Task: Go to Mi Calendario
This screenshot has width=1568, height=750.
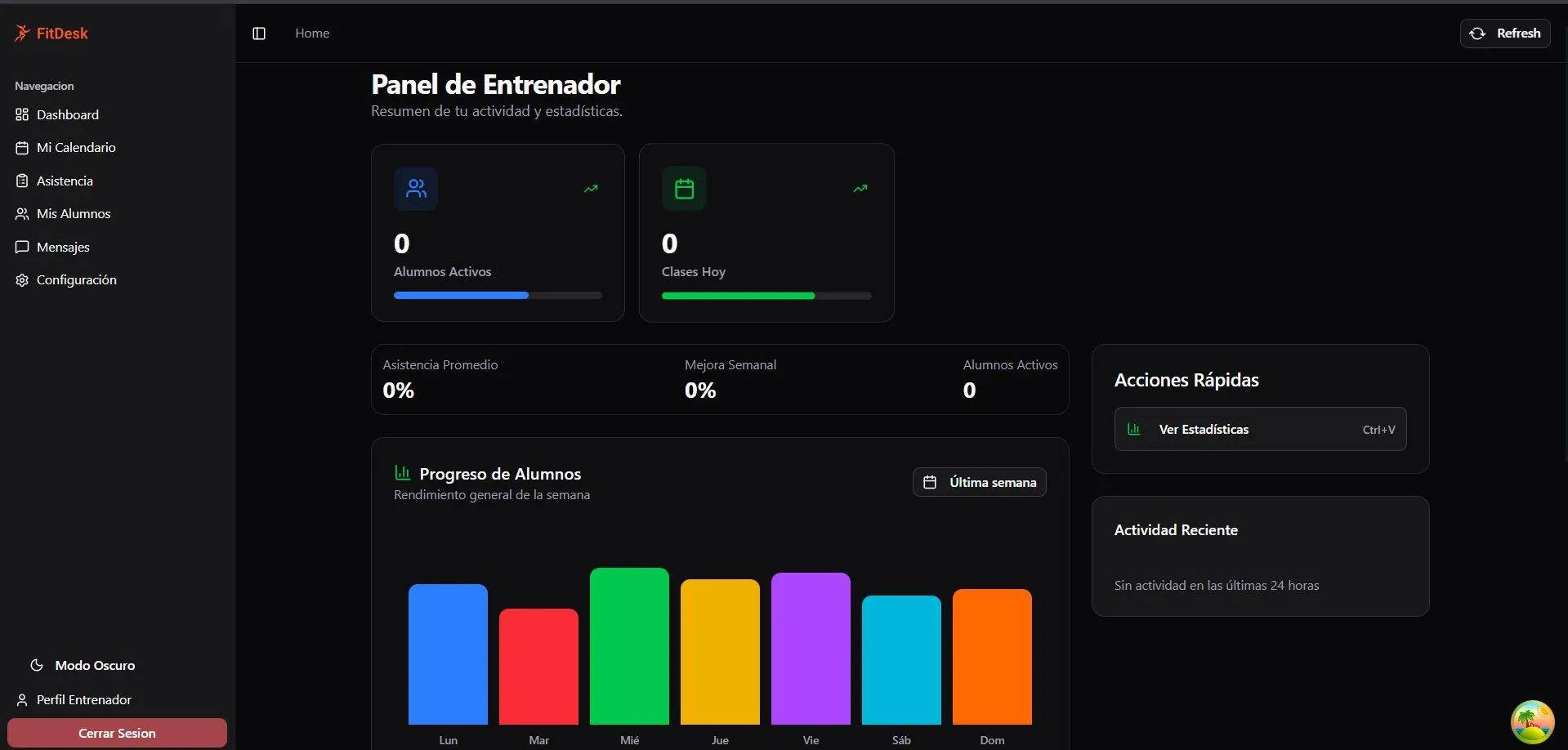Action: click(75, 147)
